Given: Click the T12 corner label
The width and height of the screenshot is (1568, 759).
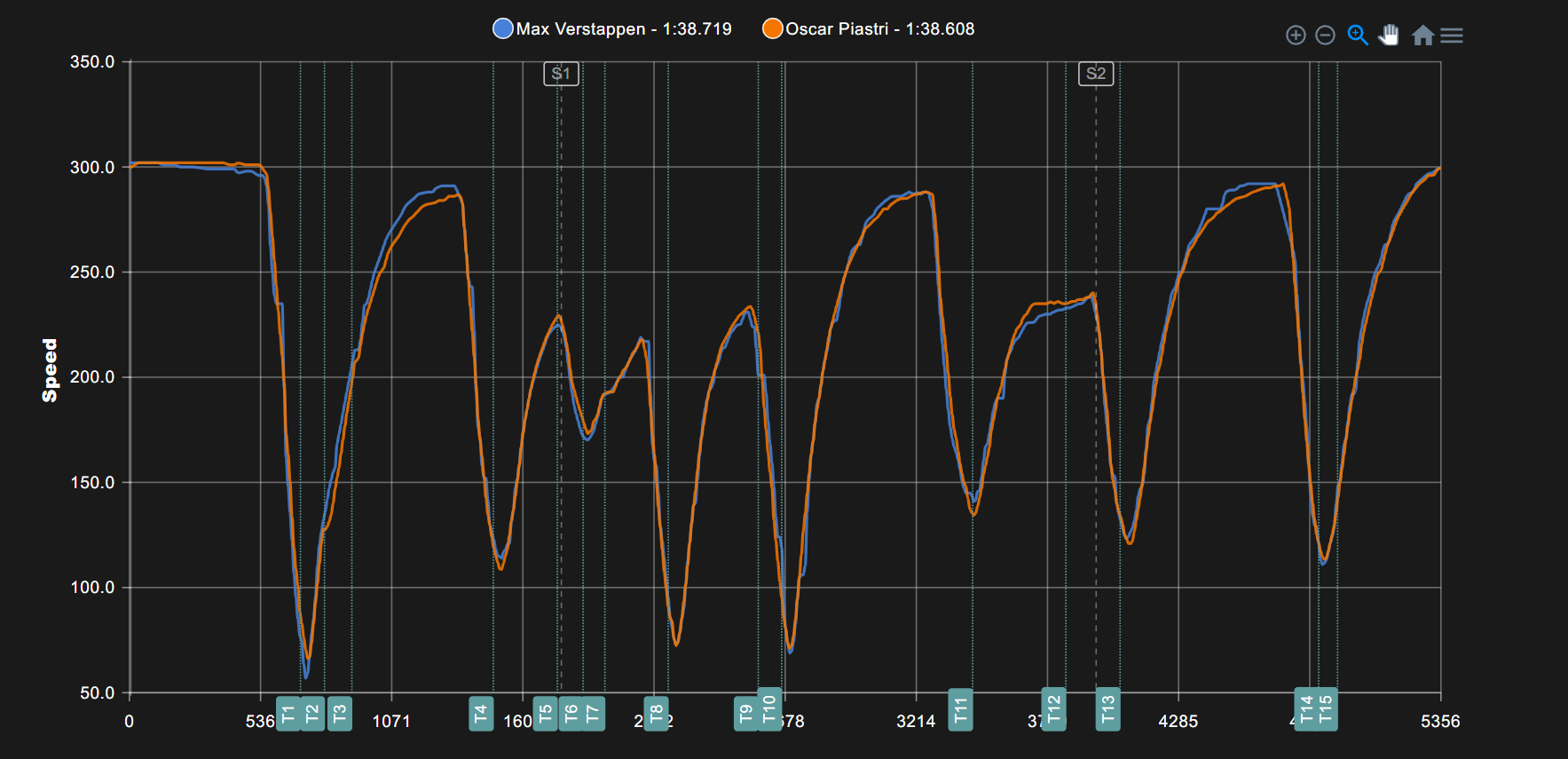Looking at the screenshot, I should coord(1053,708).
